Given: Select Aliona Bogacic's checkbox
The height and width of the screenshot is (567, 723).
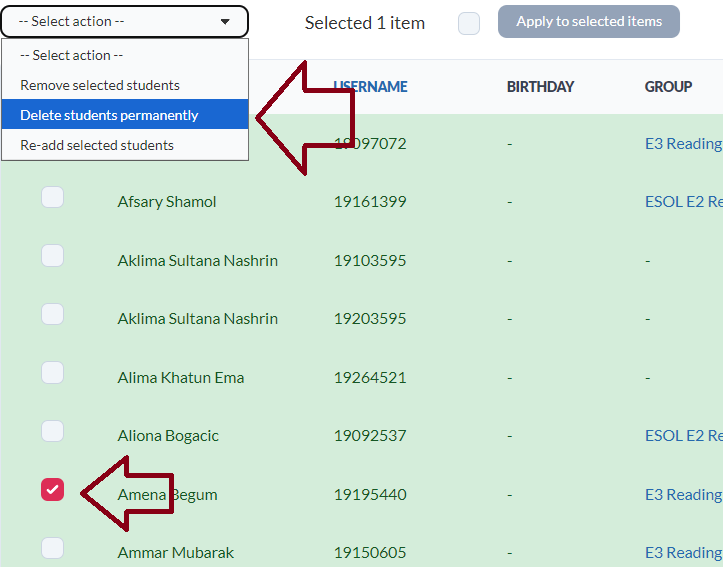Looking at the screenshot, I should [52, 432].
